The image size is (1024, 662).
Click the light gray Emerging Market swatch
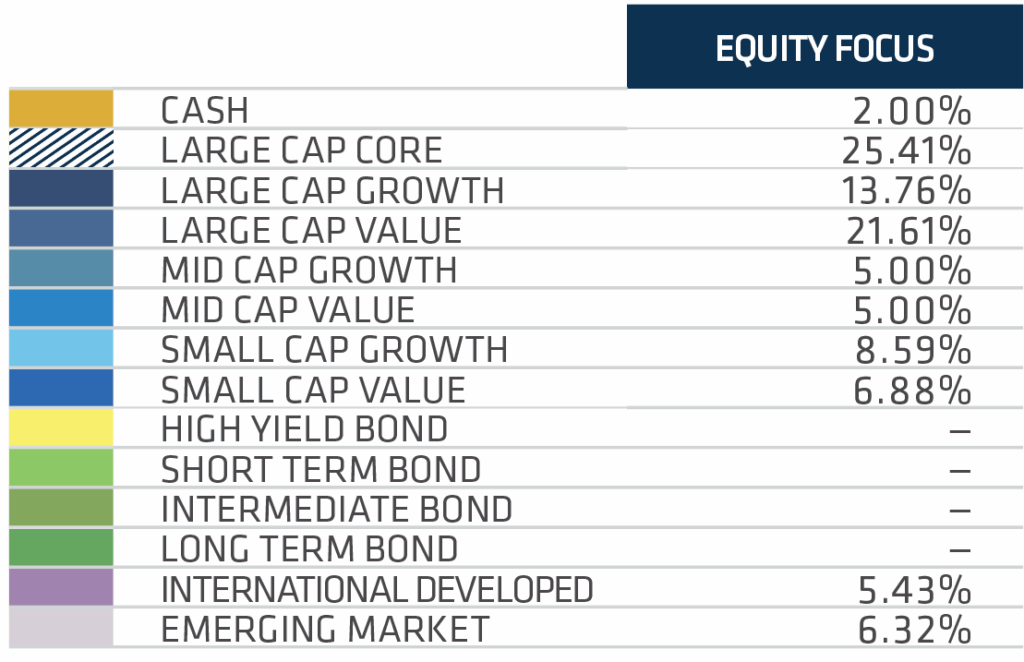coord(61,628)
